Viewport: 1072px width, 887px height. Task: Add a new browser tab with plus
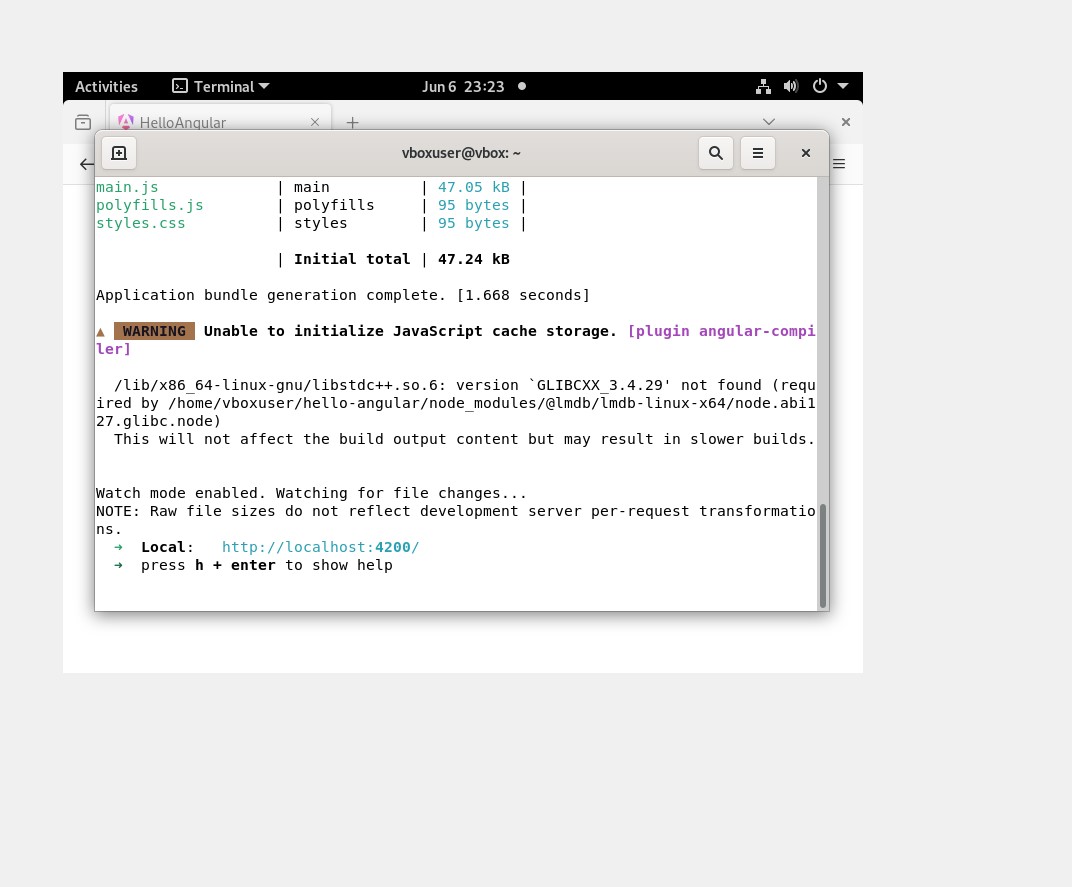click(x=352, y=122)
